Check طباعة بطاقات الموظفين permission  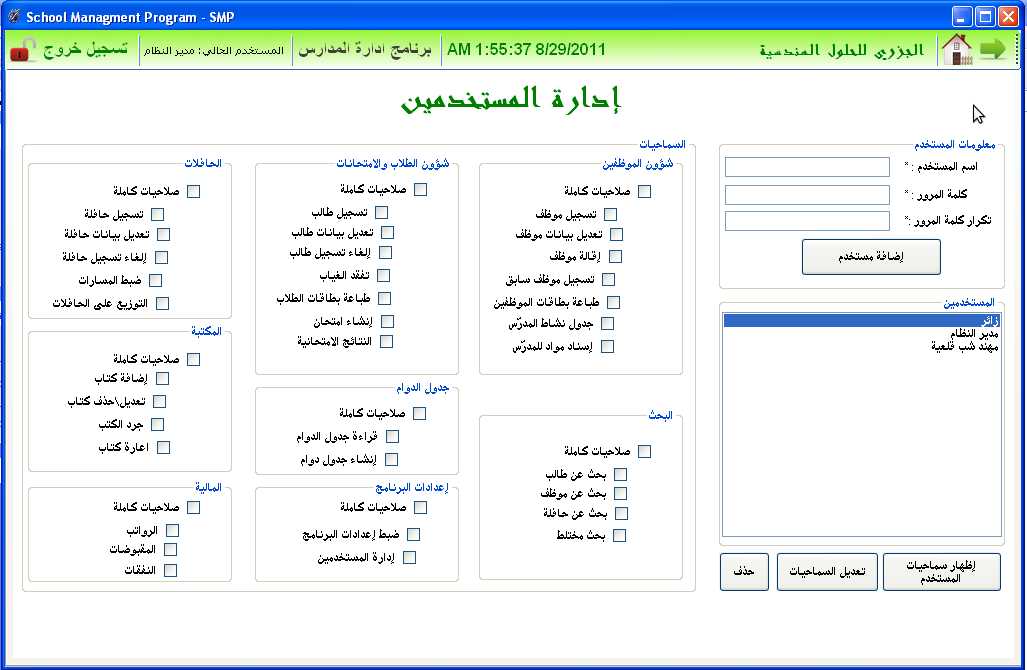coord(614,302)
